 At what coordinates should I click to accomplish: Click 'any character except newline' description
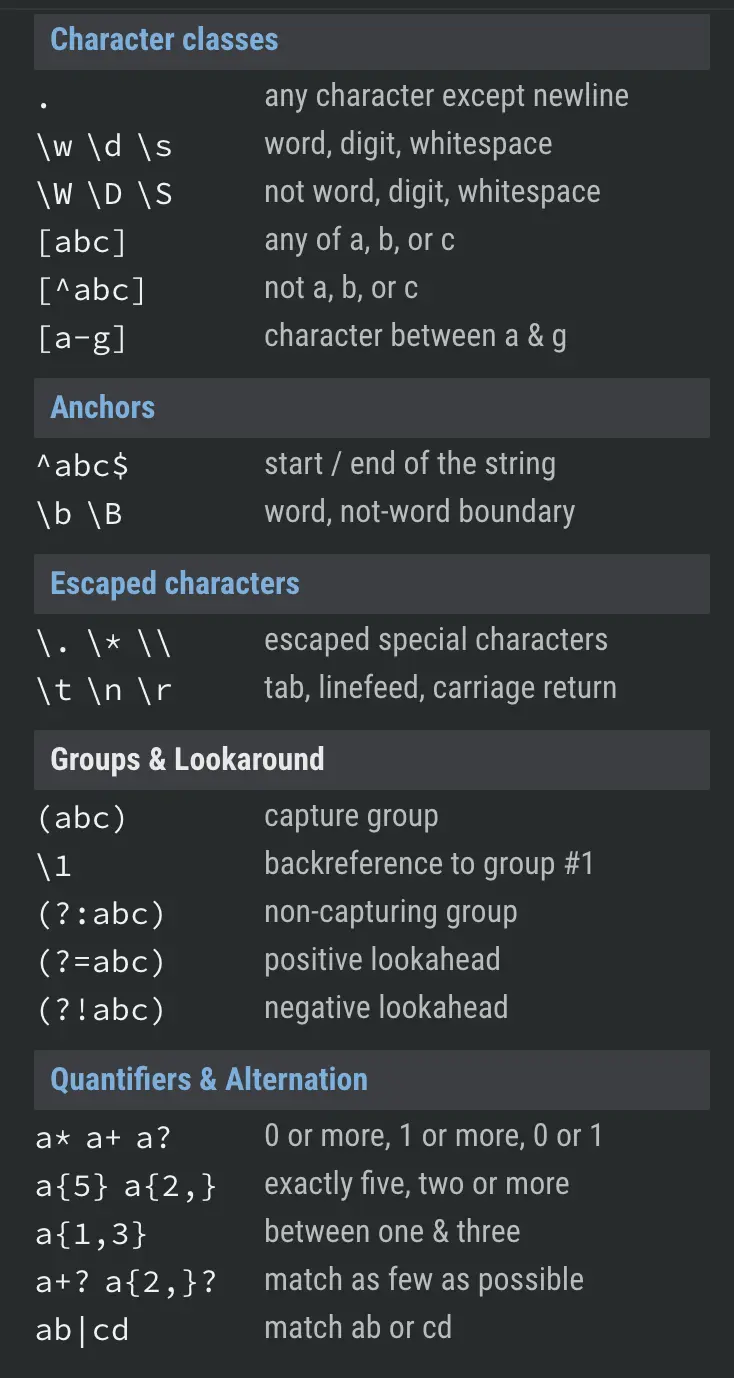coord(446,96)
